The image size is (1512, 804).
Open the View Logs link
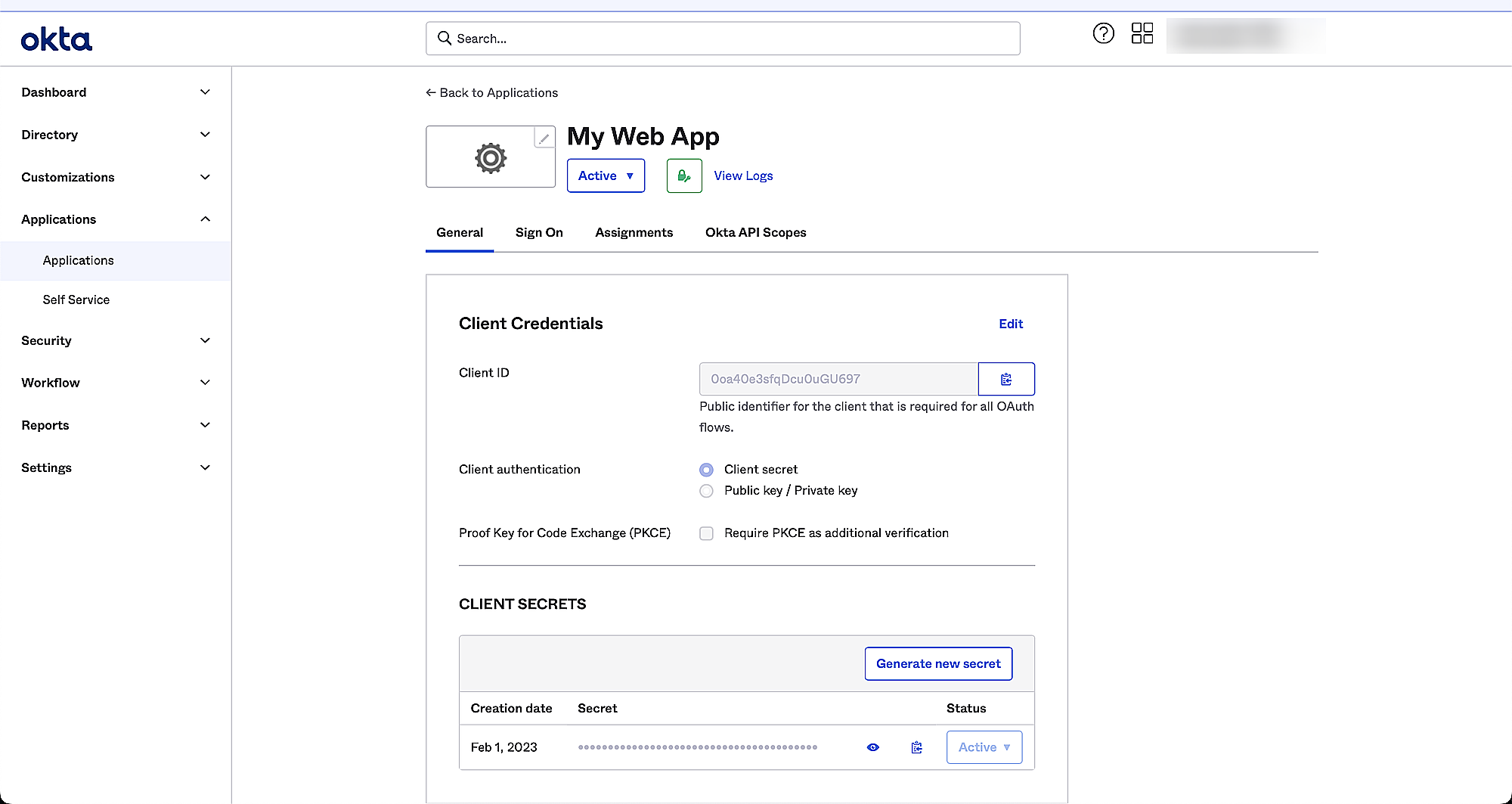pyautogui.click(x=743, y=175)
